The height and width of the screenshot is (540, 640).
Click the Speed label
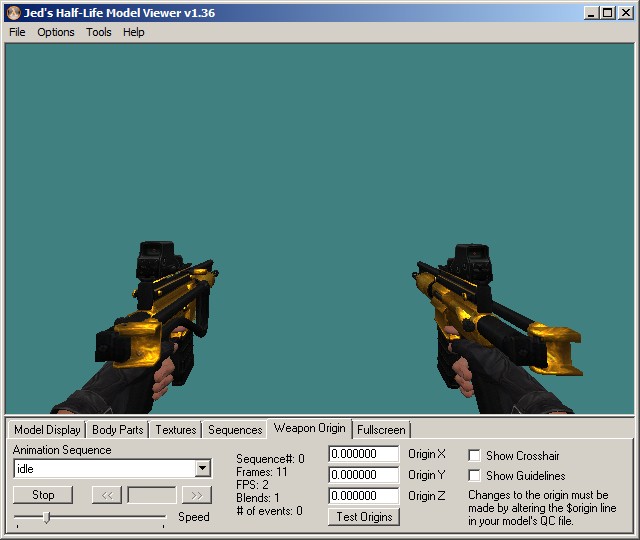tap(194, 517)
